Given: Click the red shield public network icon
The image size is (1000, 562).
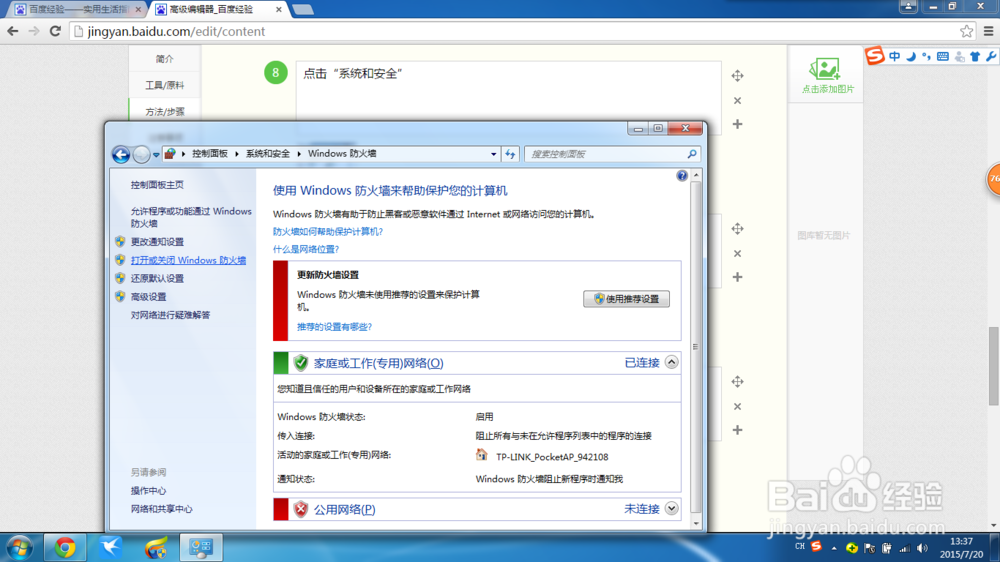Looking at the screenshot, I should tap(301, 509).
